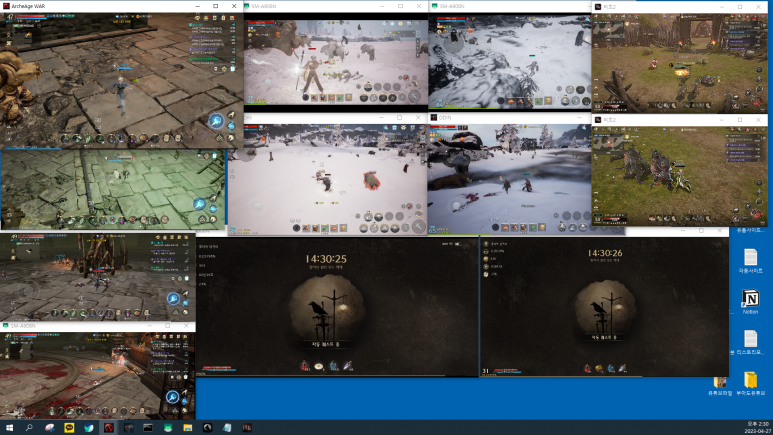Viewport: 773px width, 435px height.
Task: Click crow emblem in the 14:30:26 window
Action: click(x=605, y=310)
